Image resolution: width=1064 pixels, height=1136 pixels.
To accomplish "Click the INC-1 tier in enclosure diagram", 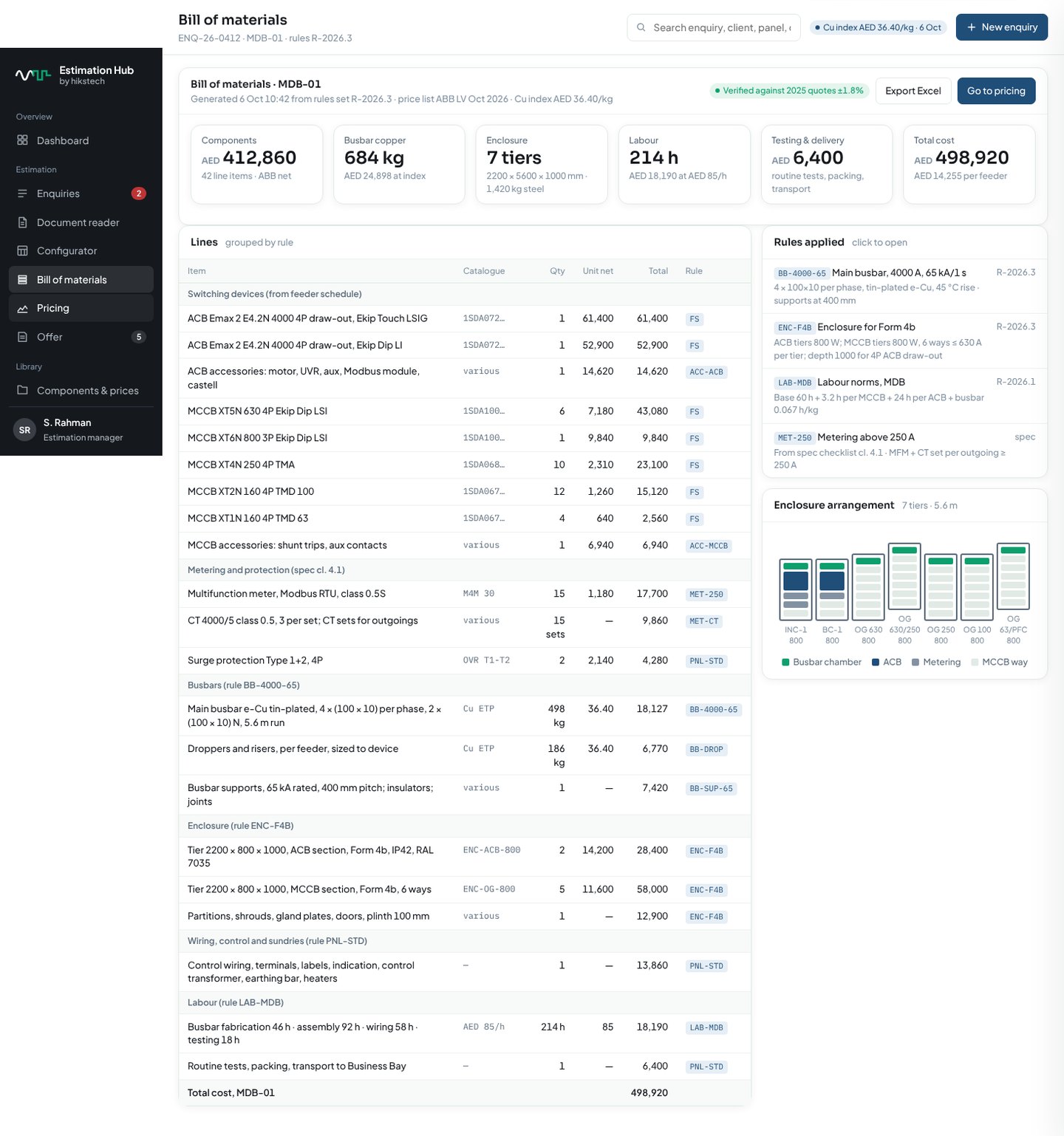I will pyautogui.click(x=796, y=589).
